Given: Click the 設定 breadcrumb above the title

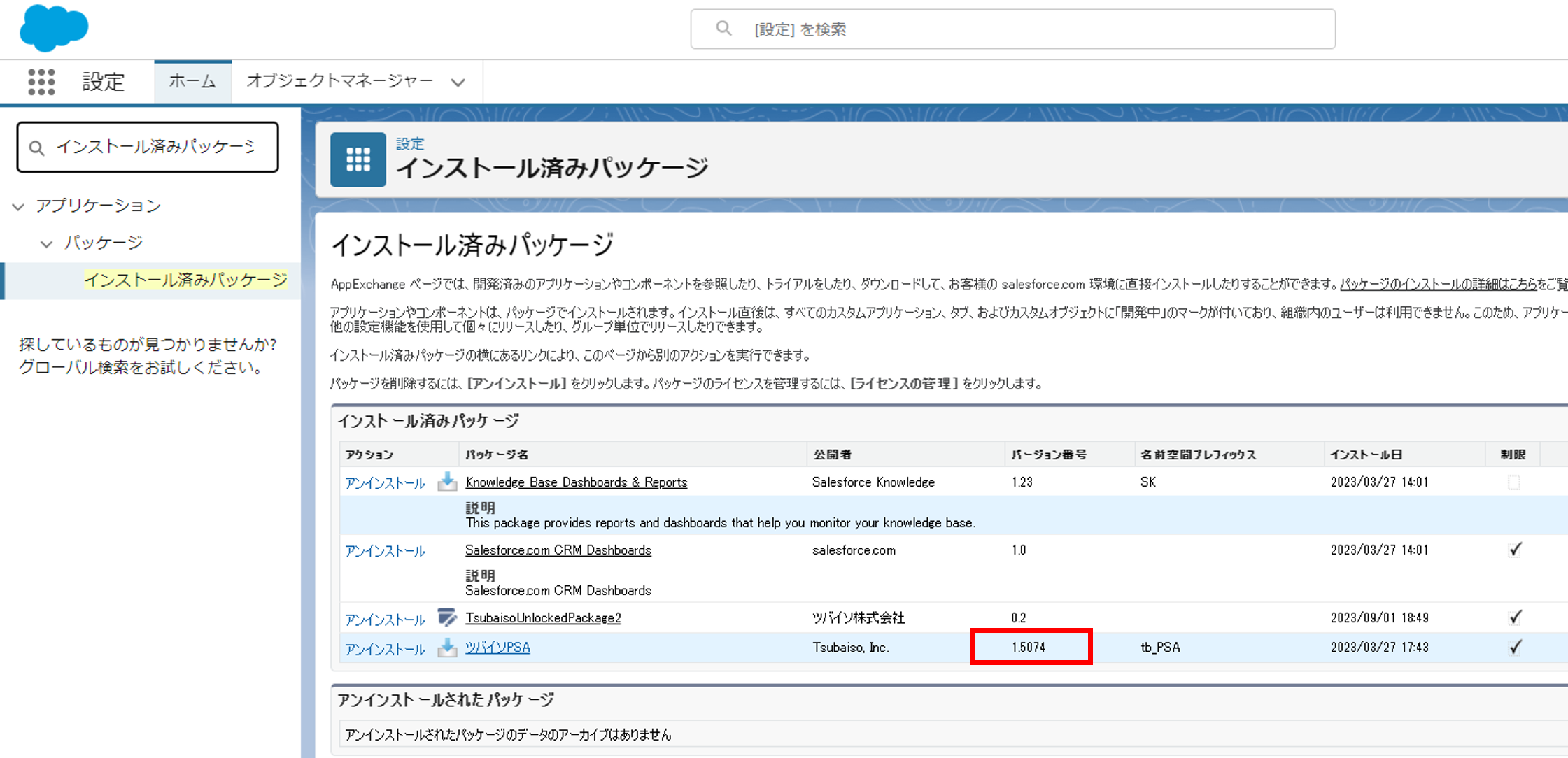Looking at the screenshot, I should click(410, 144).
